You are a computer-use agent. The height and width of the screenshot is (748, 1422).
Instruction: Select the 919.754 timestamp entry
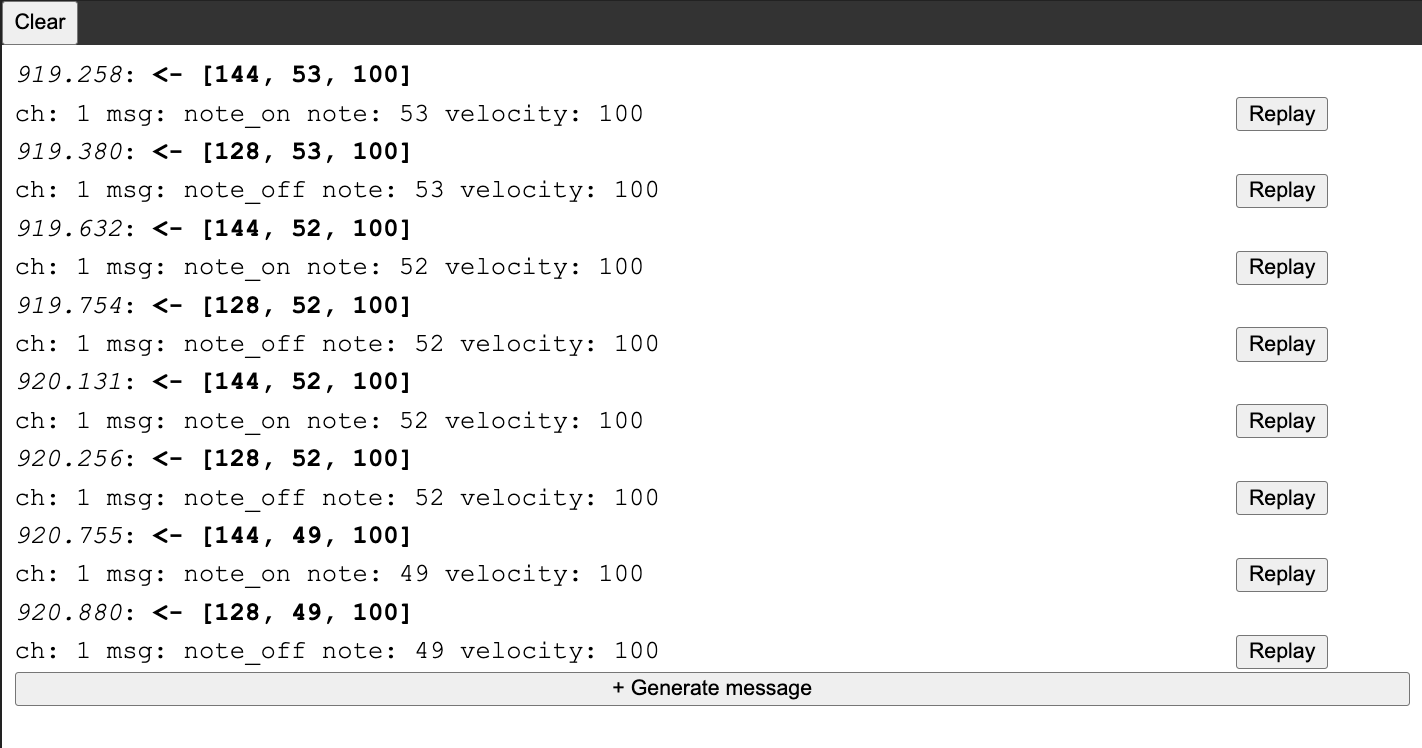tap(69, 305)
